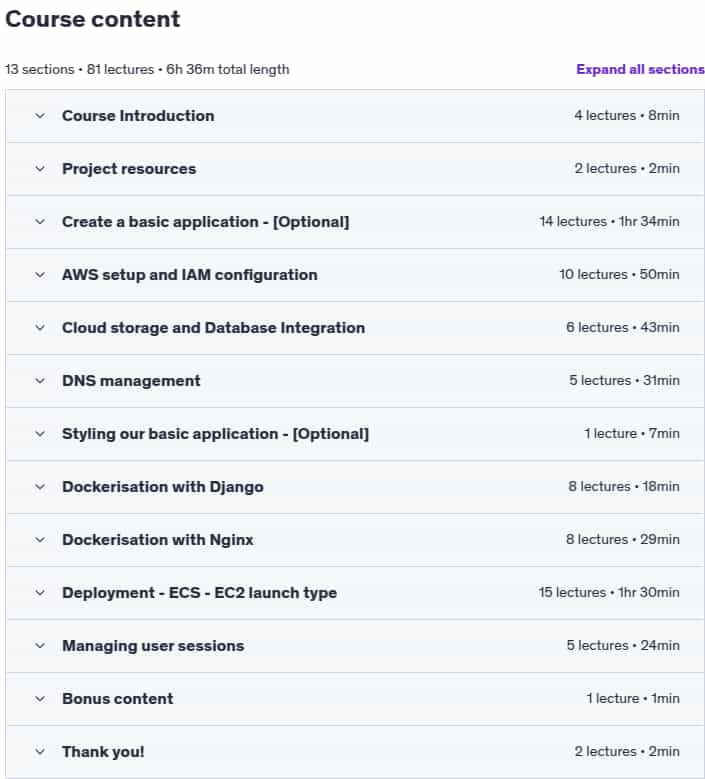Click '5 lectures • 31min' text
This screenshot has width=705, height=779.
point(625,381)
